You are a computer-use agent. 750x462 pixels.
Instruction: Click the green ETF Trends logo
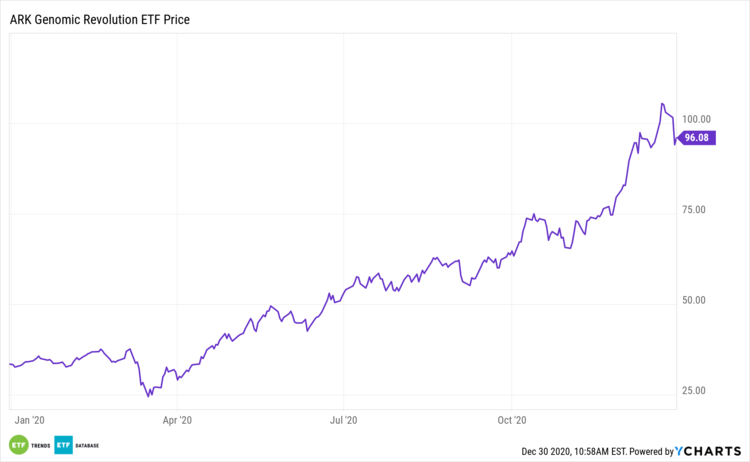point(18,444)
